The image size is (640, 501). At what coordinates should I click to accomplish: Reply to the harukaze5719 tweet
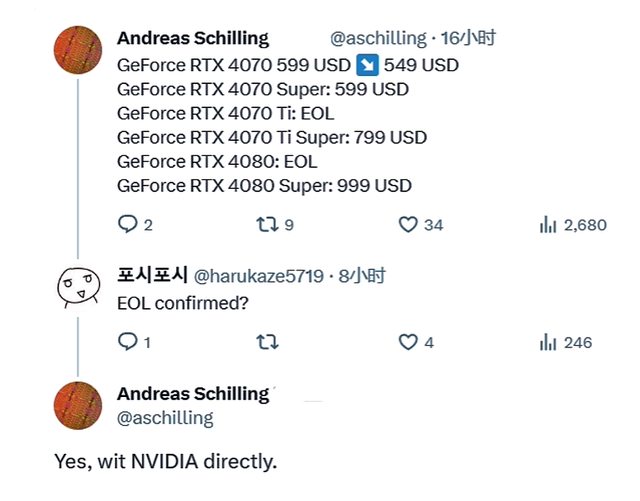[x=127, y=342]
